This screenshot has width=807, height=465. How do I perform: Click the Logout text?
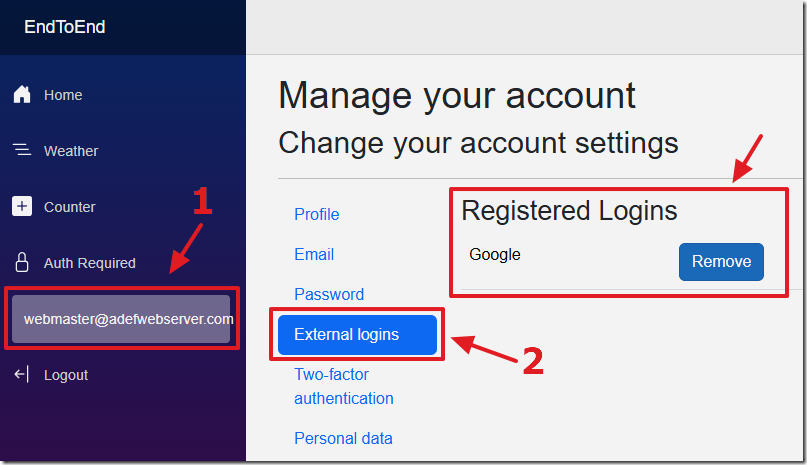tap(66, 375)
